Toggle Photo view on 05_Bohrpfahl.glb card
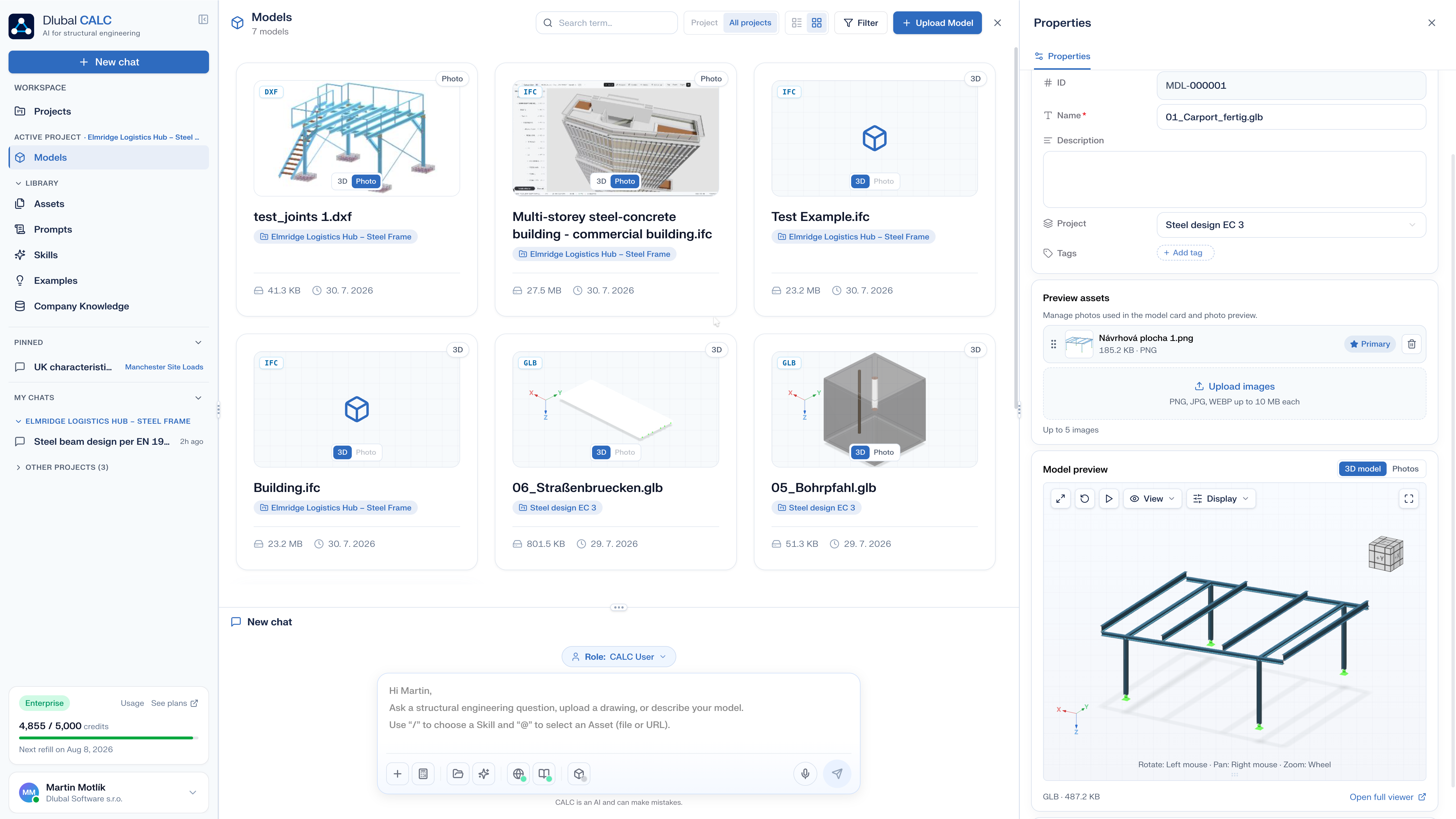1456x819 pixels. point(884,452)
